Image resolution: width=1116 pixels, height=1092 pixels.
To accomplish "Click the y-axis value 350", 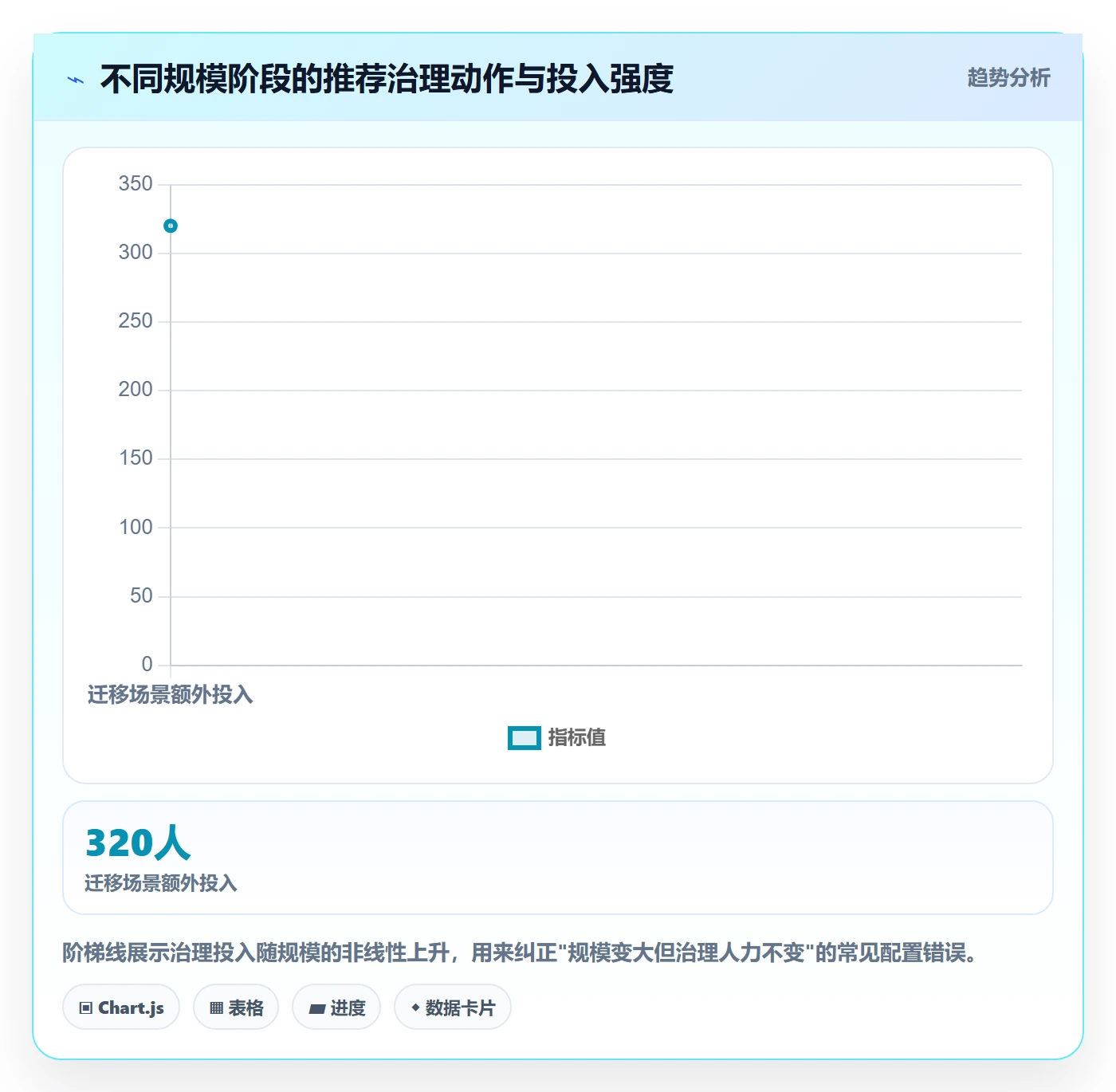I will (x=136, y=184).
